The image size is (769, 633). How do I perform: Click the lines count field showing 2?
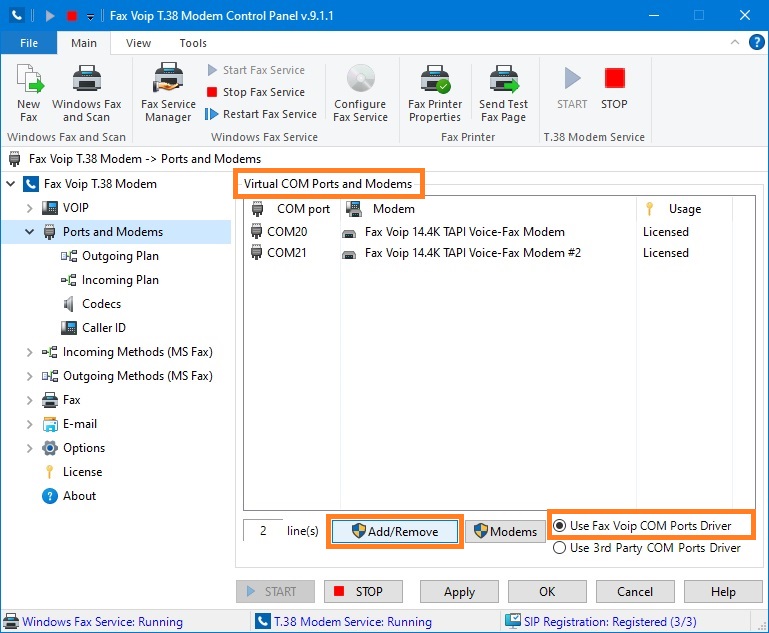[x=263, y=531]
